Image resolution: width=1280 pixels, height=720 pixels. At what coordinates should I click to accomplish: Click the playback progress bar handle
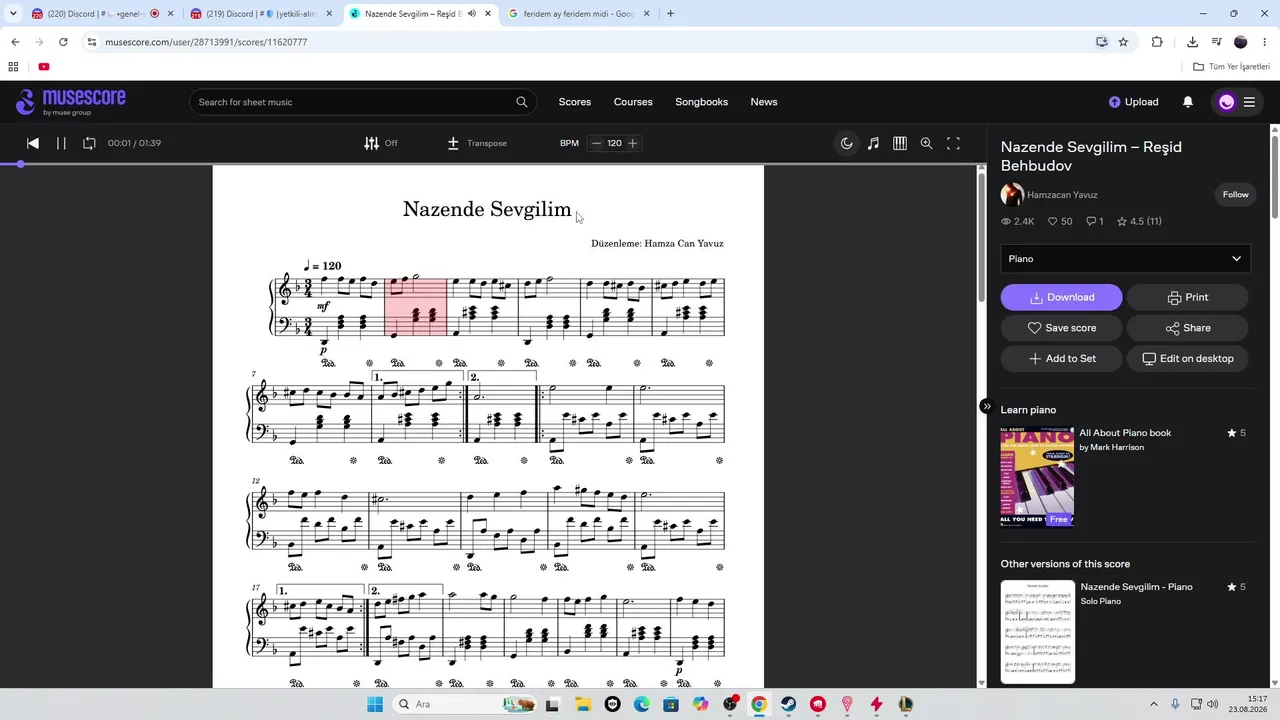pyautogui.click(x=20, y=164)
